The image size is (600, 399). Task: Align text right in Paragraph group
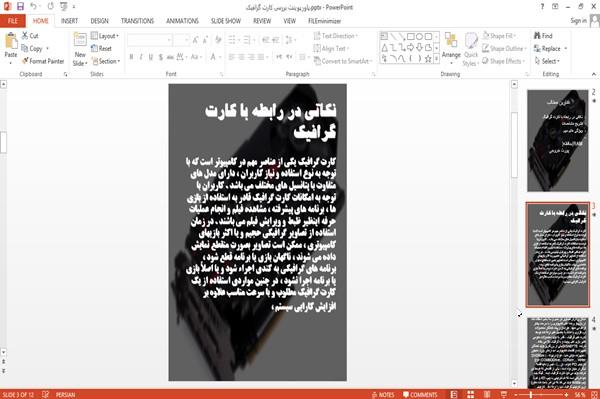[251, 57]
